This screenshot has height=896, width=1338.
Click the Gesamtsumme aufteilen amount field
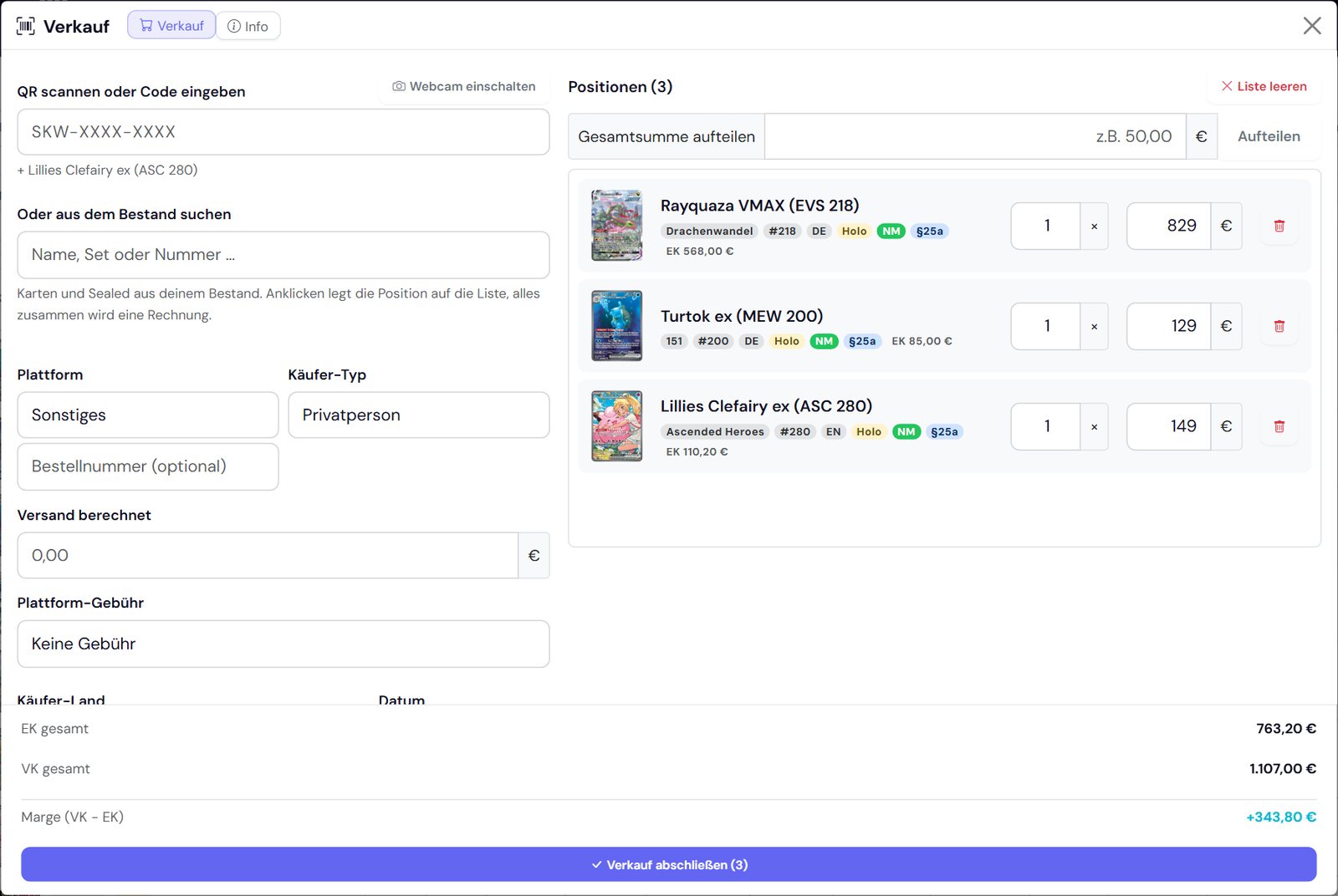[975, 136]
